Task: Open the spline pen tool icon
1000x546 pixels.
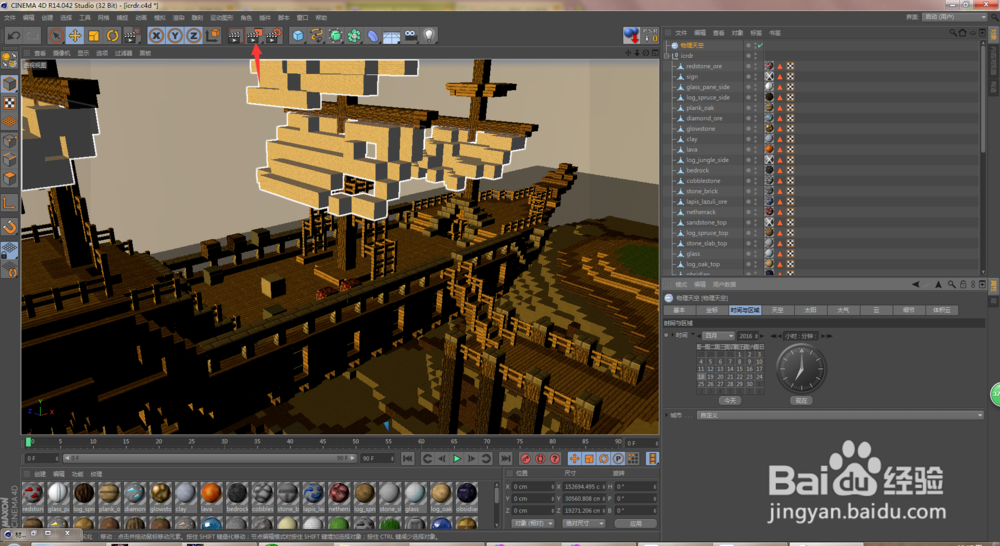Action: click(317, 36)
